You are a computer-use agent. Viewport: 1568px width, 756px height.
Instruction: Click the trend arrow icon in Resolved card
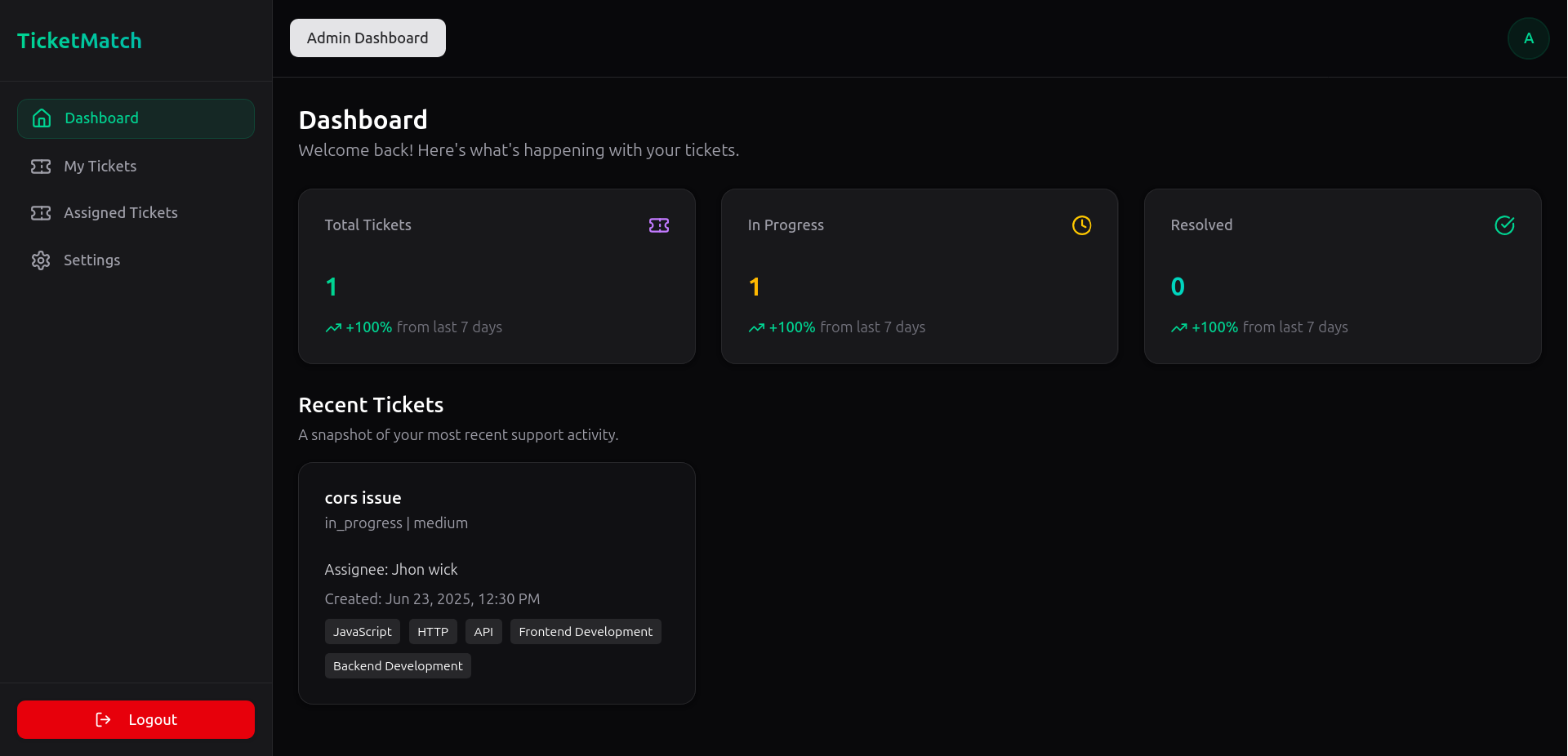[x=1179, y=328]
